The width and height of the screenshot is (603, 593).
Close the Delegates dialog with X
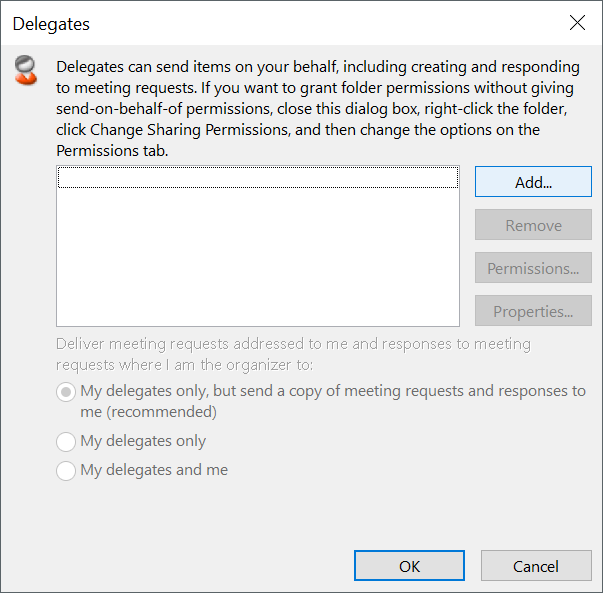577,23
